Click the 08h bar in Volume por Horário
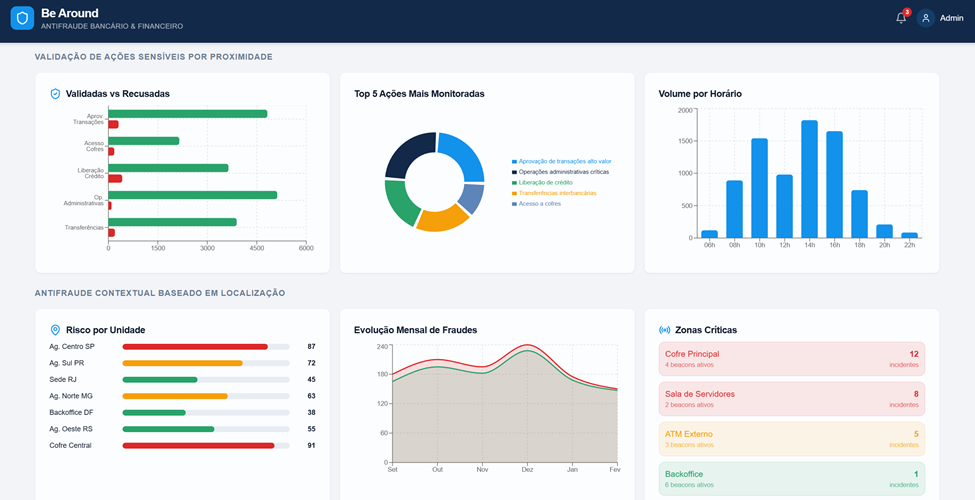The height and width of the screenshot is (500, 975). coord(734,209)
